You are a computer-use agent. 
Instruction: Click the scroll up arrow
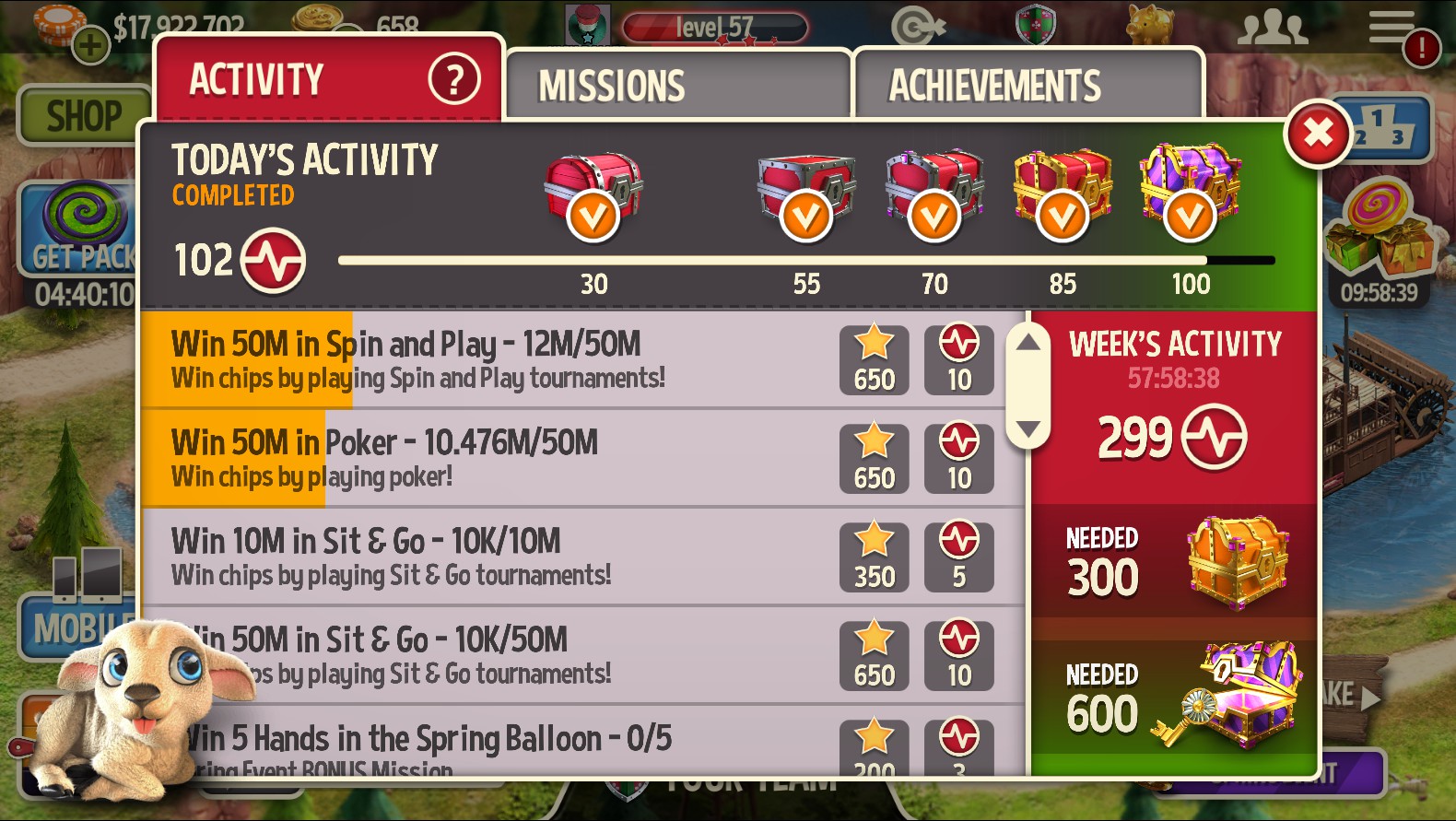(1028, 343)
